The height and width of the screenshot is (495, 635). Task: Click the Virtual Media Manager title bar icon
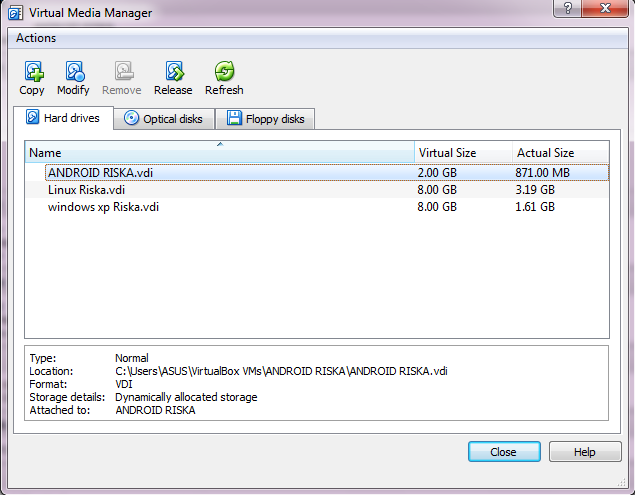point(15,13)
